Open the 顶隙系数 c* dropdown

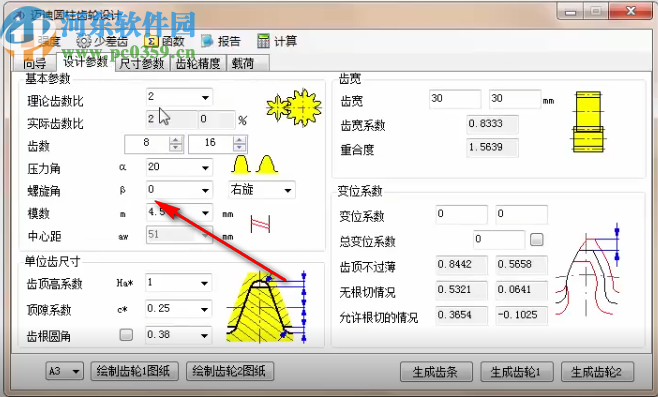point(204,309)
